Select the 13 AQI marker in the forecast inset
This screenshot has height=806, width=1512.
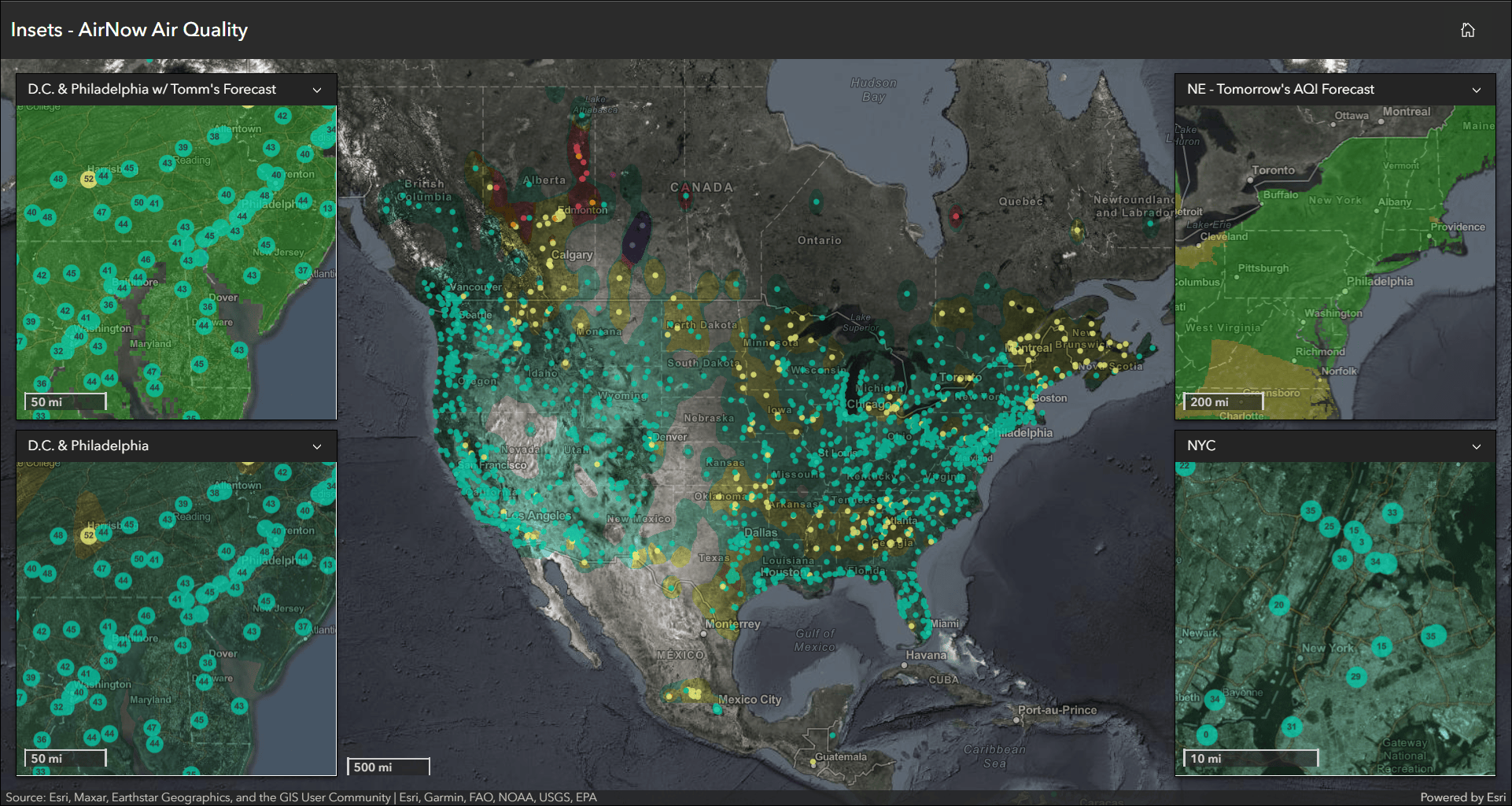[328, 209]
